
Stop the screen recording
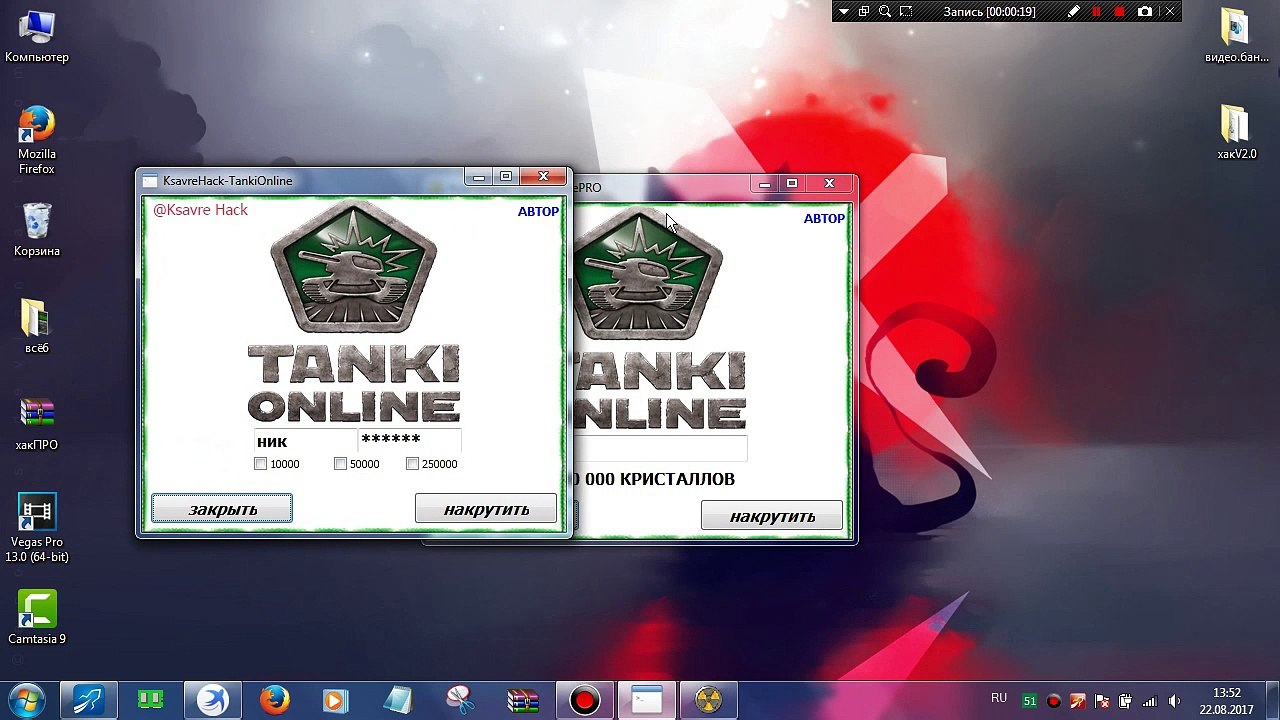coord(1120,12)
